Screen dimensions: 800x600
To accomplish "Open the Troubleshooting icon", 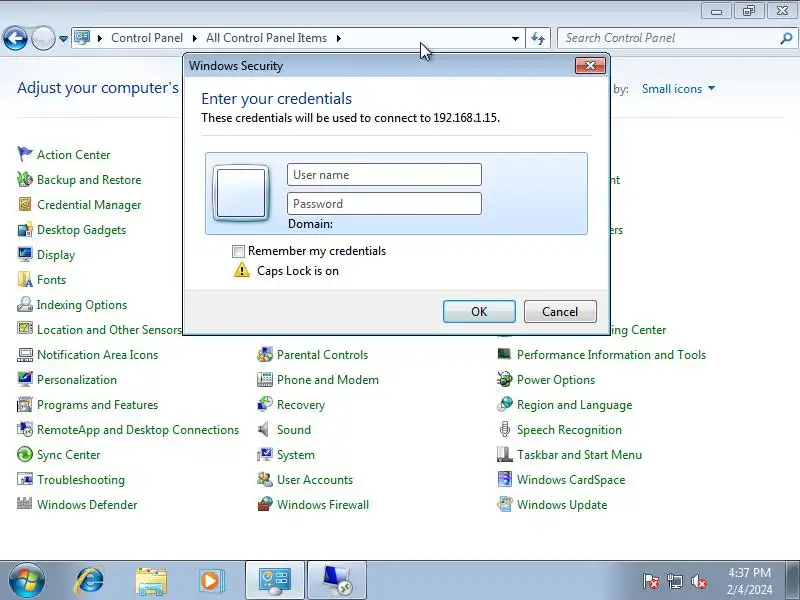I will (24, 479).
